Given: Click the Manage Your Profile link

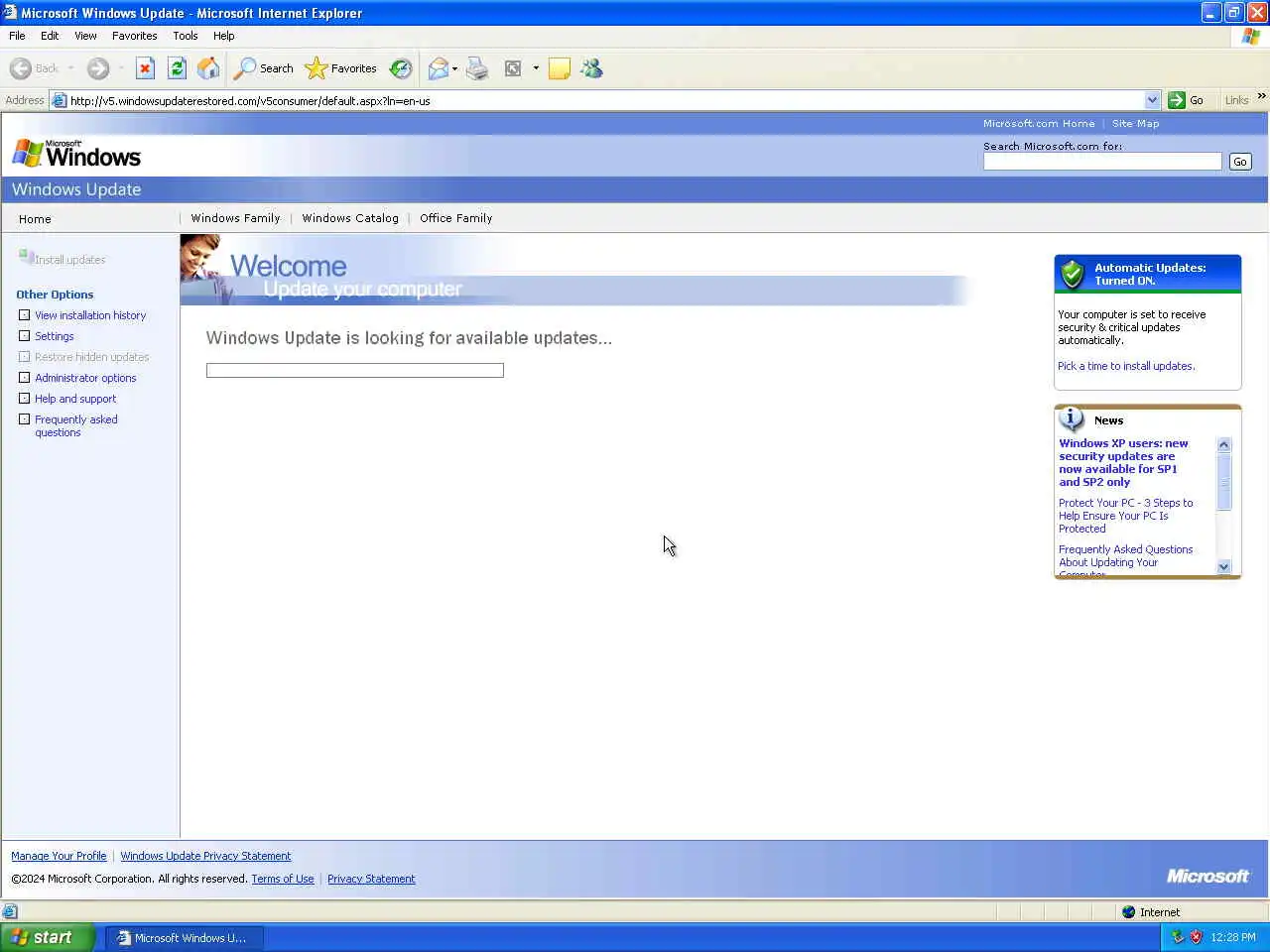Looking at the screenshot, I should pyautogui.click(x=59, y=856).
